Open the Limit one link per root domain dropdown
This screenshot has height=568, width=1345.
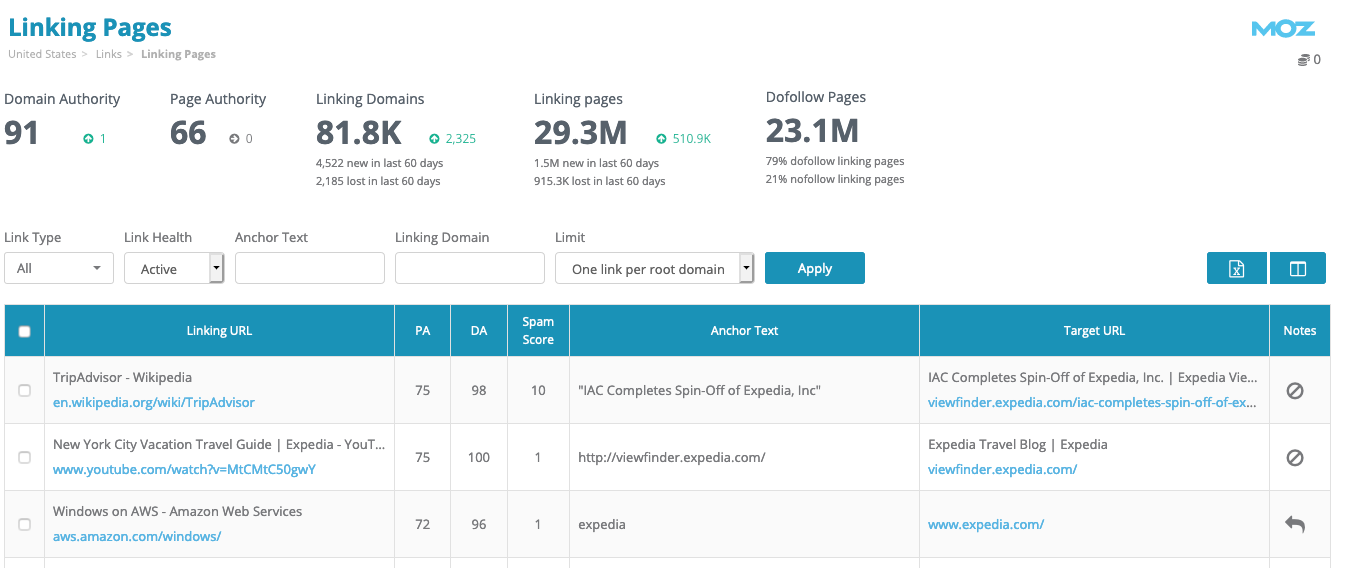click(x=654, y=268)
